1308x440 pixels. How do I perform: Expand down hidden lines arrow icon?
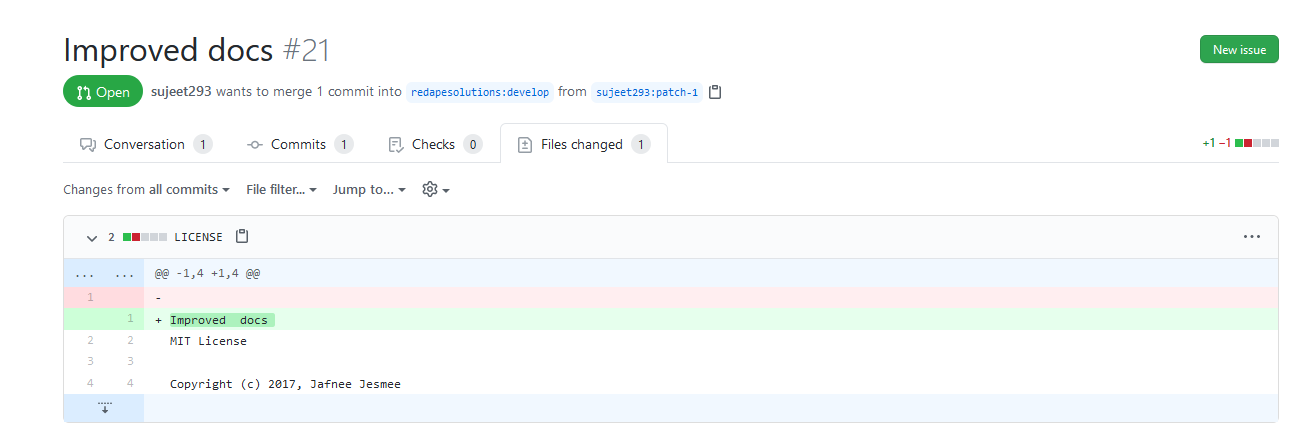click(x=104, y=407)
